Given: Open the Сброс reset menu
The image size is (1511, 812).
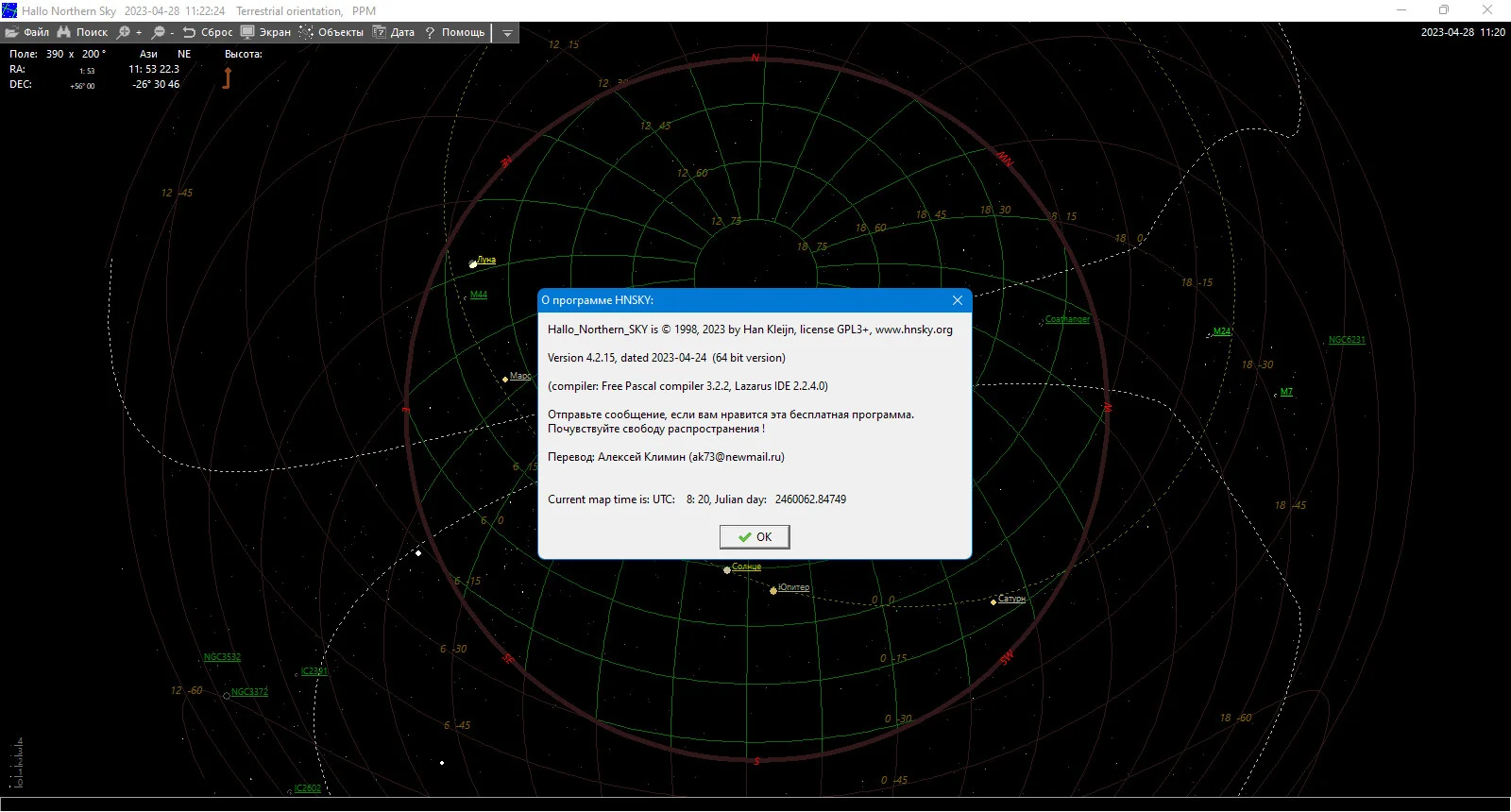Looking at the screenshot, I should click(x=208, y=32).
